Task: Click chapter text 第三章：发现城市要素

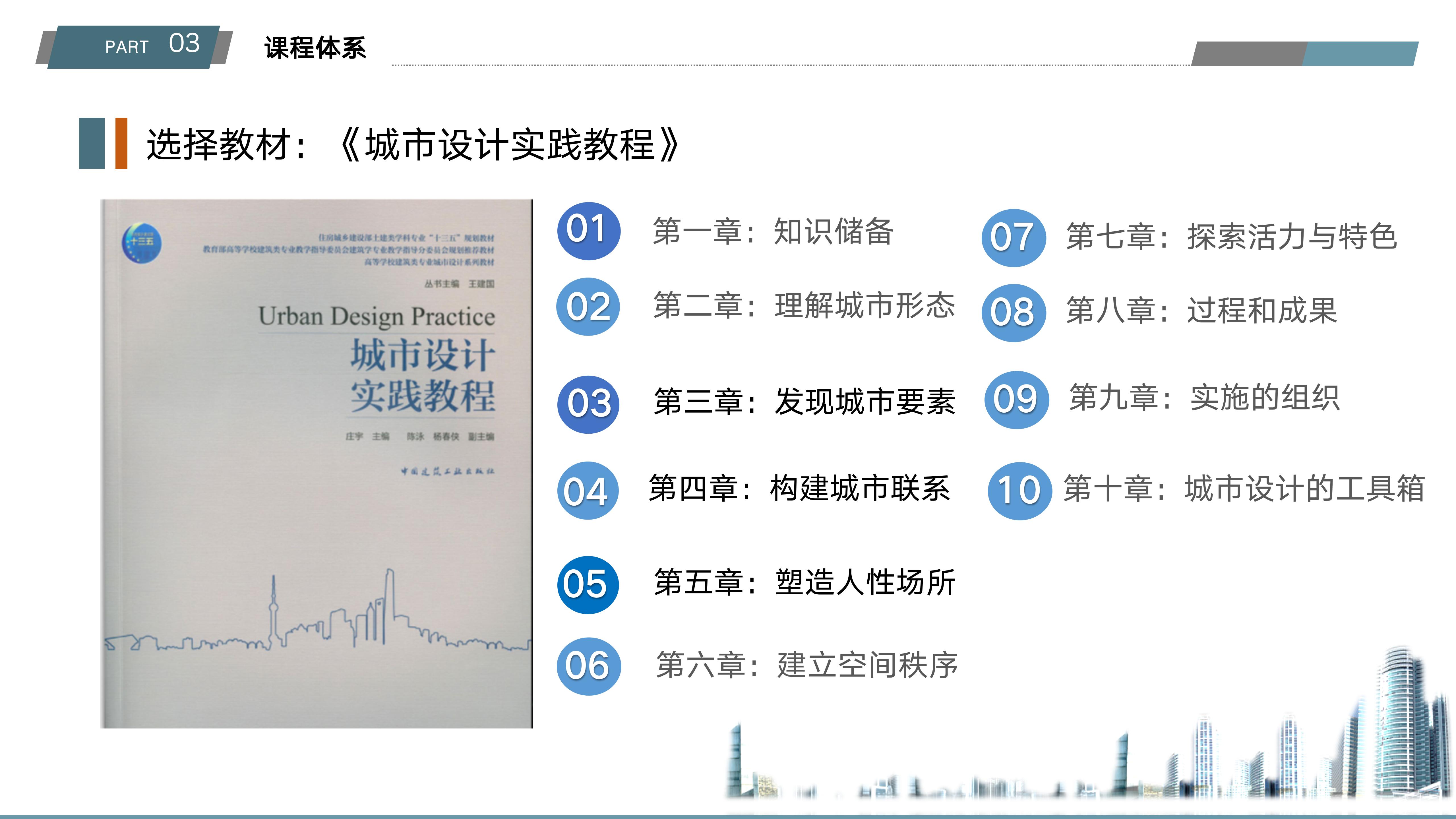Action: tap(804, 402)
